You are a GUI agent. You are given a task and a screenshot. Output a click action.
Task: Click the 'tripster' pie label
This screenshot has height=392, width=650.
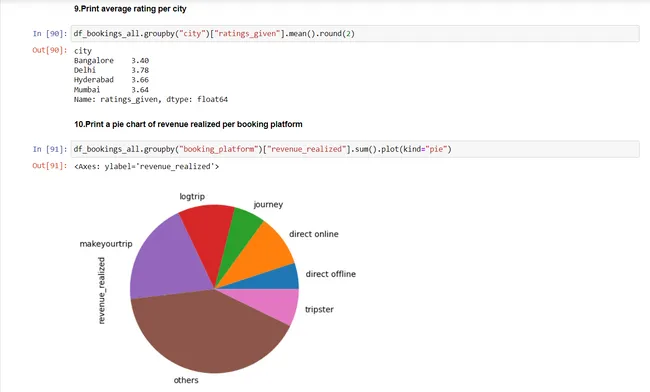click(319, 310)
